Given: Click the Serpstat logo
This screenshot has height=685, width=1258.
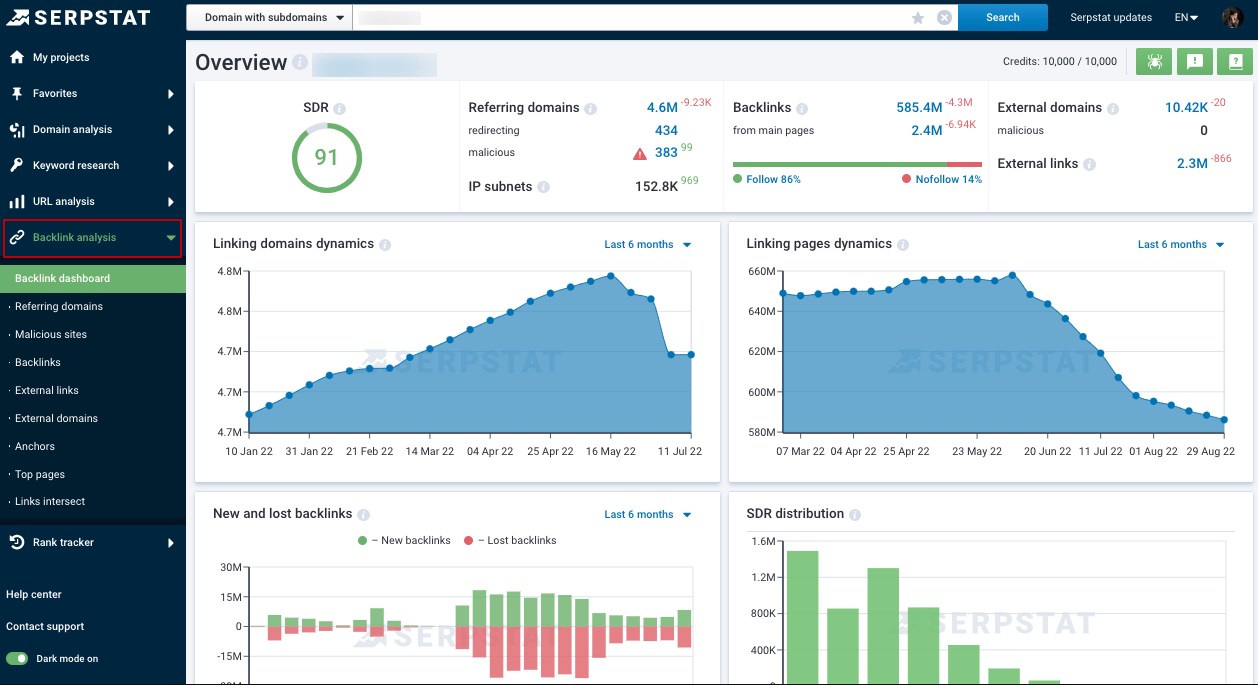Looking at the screenshot, I should point(78,17).
